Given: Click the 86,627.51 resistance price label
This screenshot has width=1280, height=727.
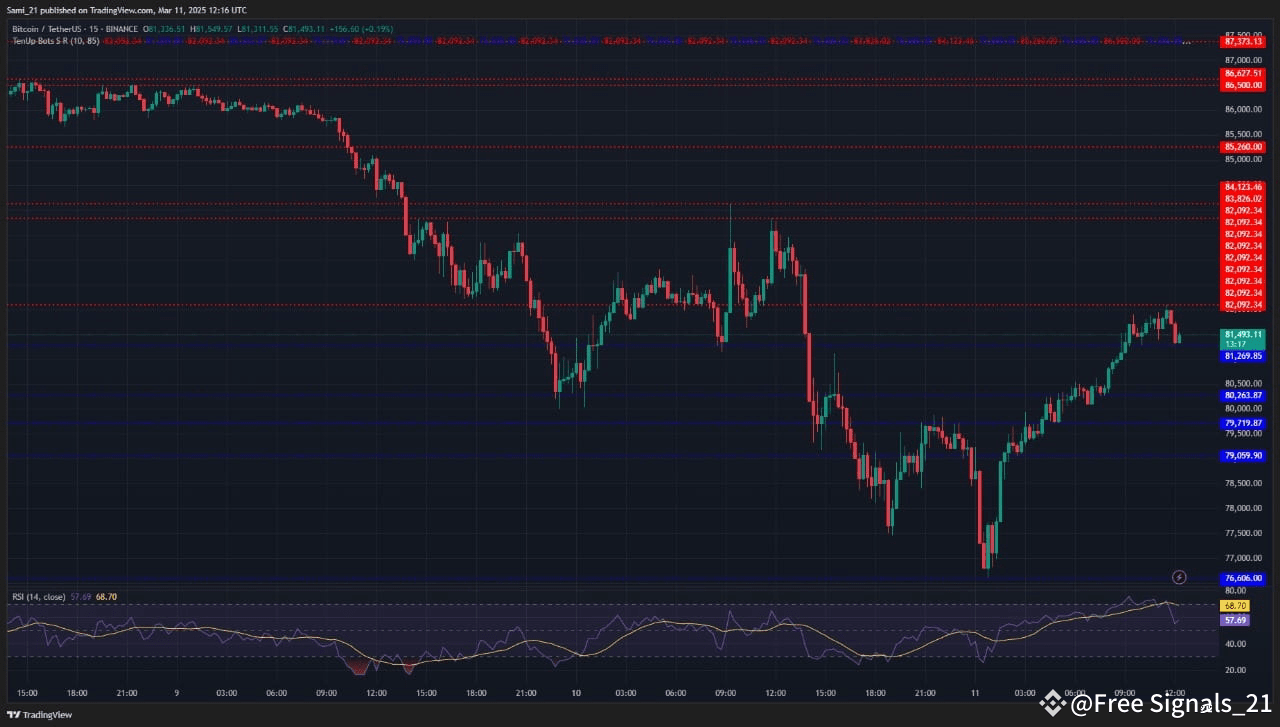Looking at the screenshot, I should [1243, 74].
